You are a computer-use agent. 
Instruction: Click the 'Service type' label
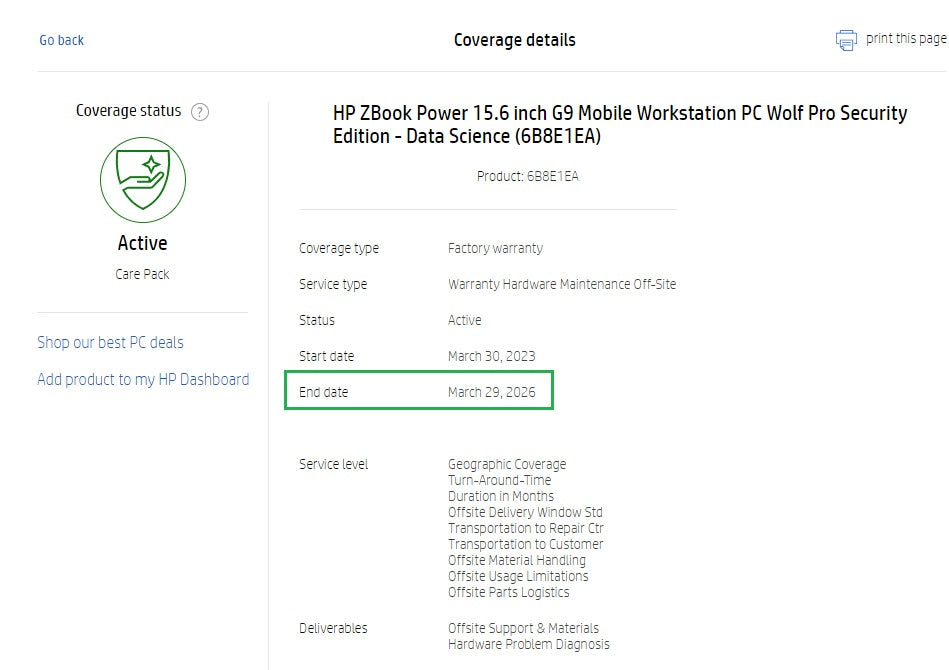click(x=333, y=284)
